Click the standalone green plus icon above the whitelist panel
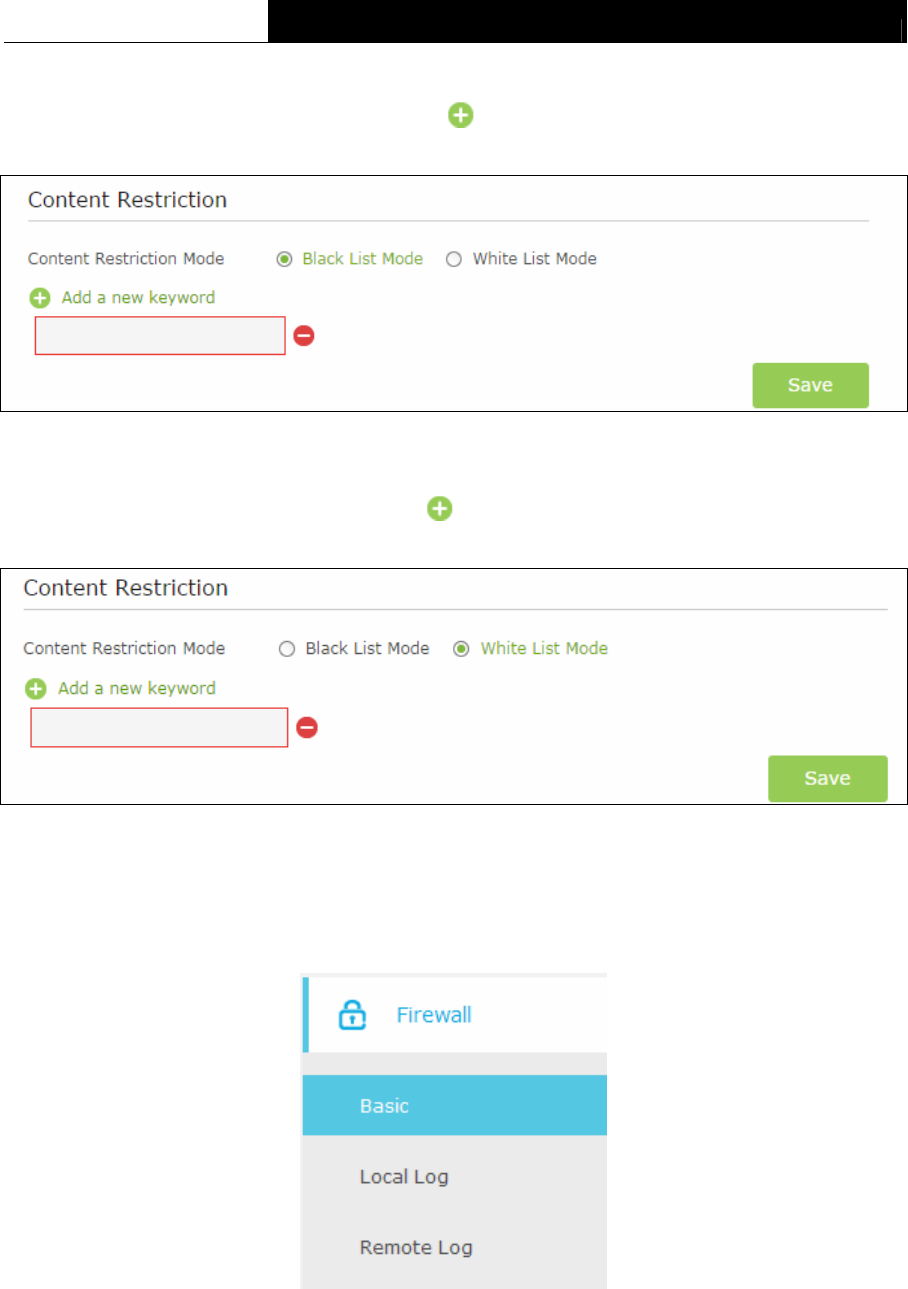The height and width of the screenshot is (1289, 908). point(439,509)
